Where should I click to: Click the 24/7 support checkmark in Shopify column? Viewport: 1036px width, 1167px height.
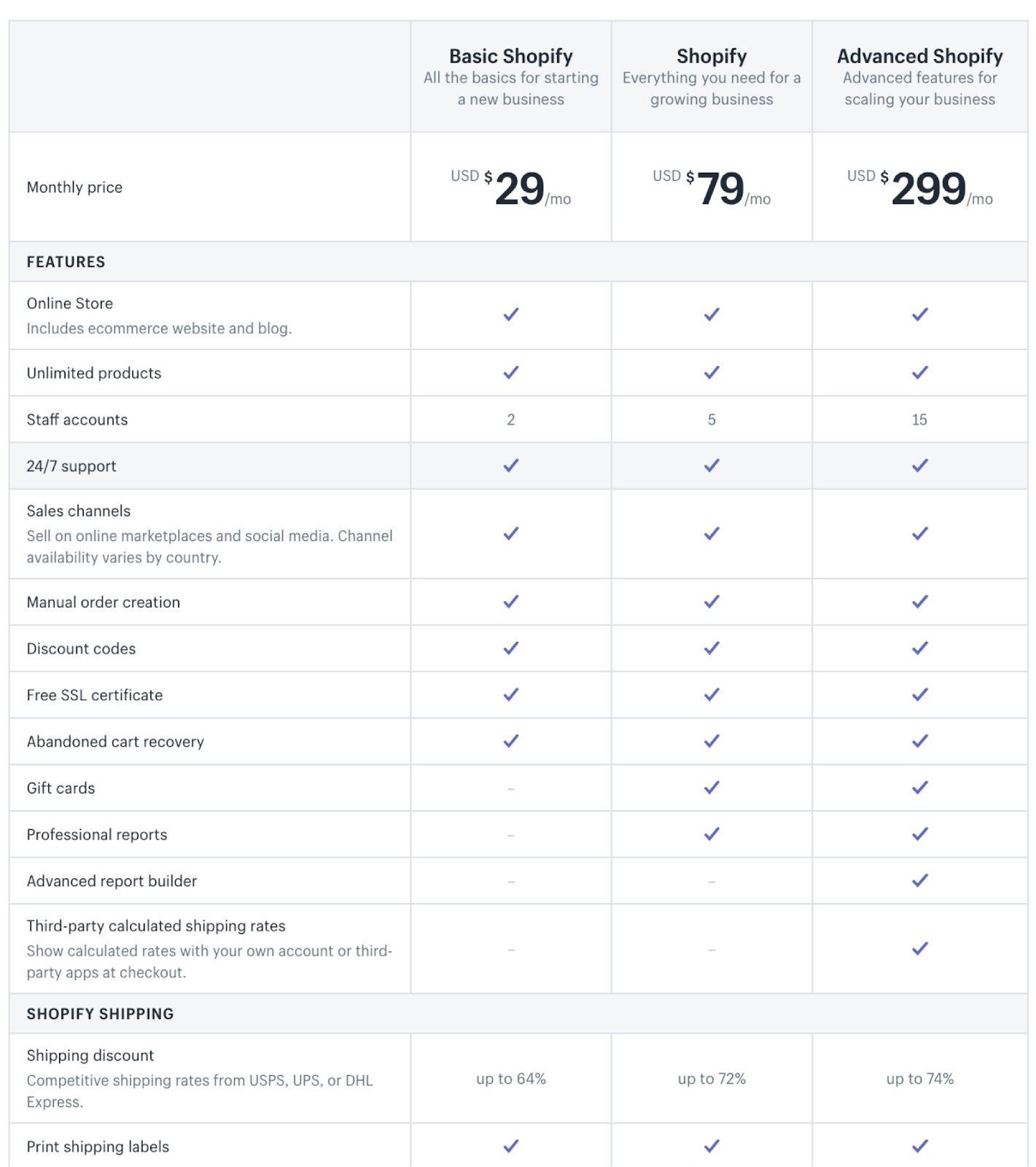[712, 465]
